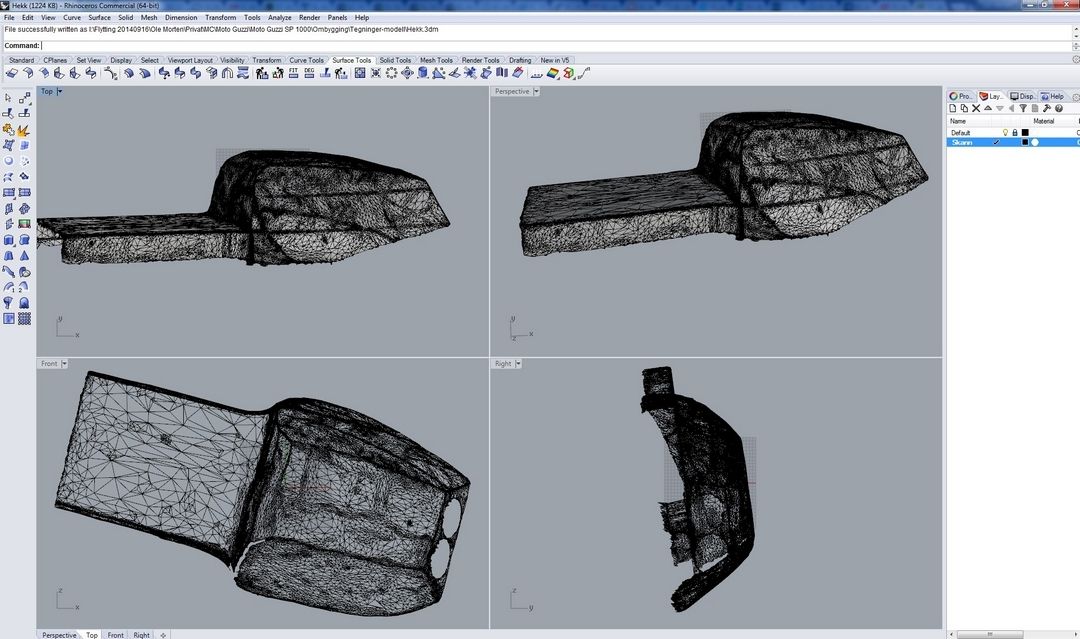Click the dashed circle icon in Surface Tools toolbar
This screenshot has width=1080, height=639.
pos(391,73)
